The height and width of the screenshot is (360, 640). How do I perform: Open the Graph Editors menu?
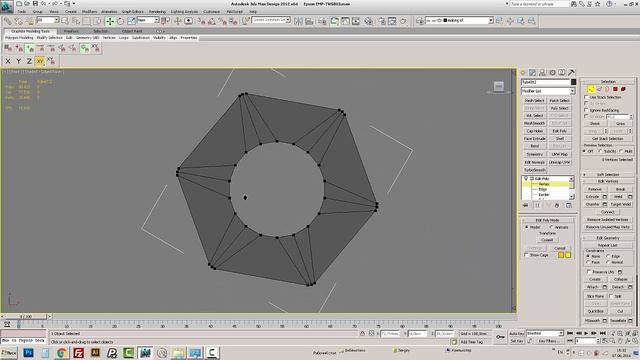point(133,11)
